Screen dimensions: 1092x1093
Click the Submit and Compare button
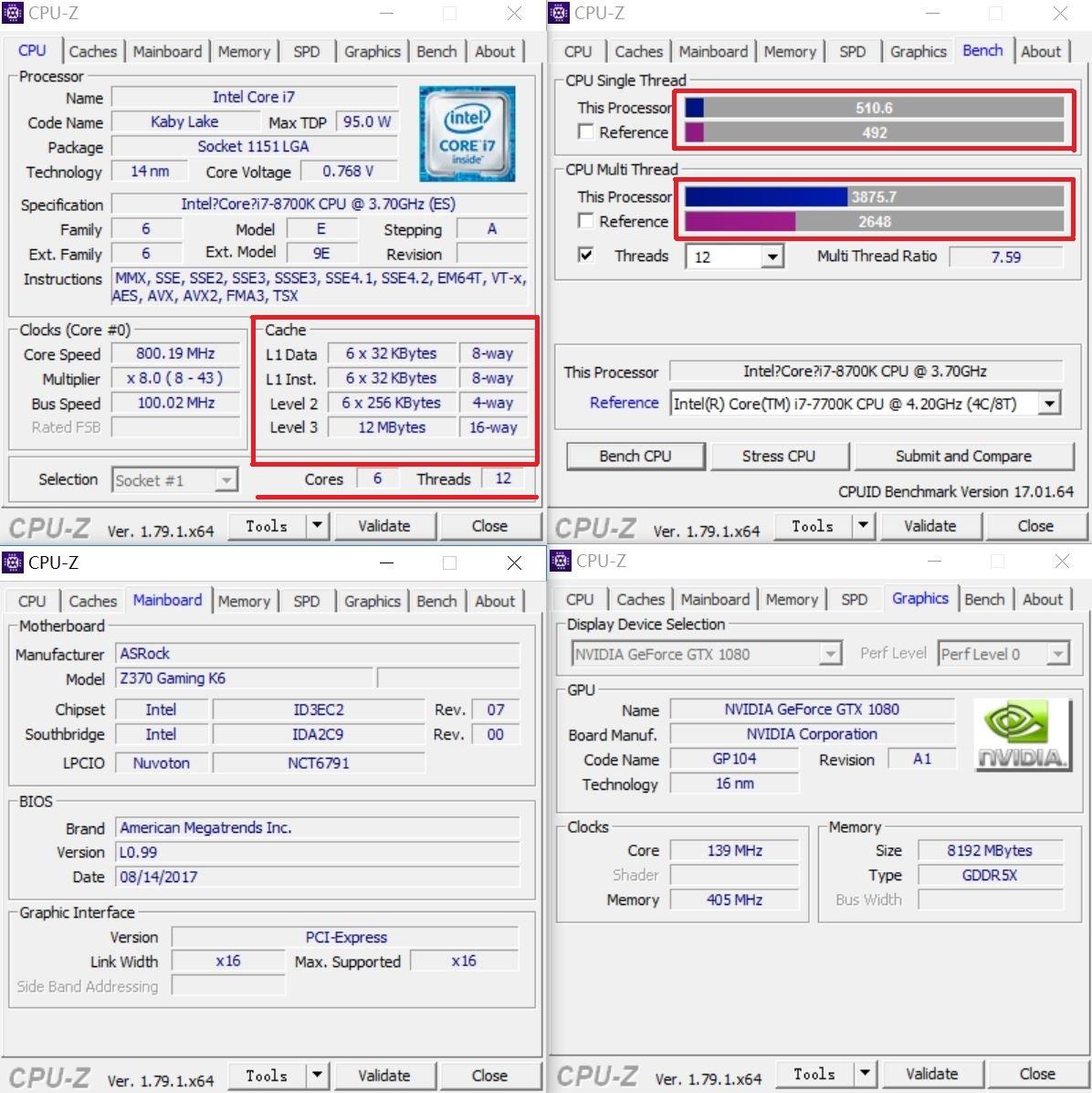coord(962,456)
